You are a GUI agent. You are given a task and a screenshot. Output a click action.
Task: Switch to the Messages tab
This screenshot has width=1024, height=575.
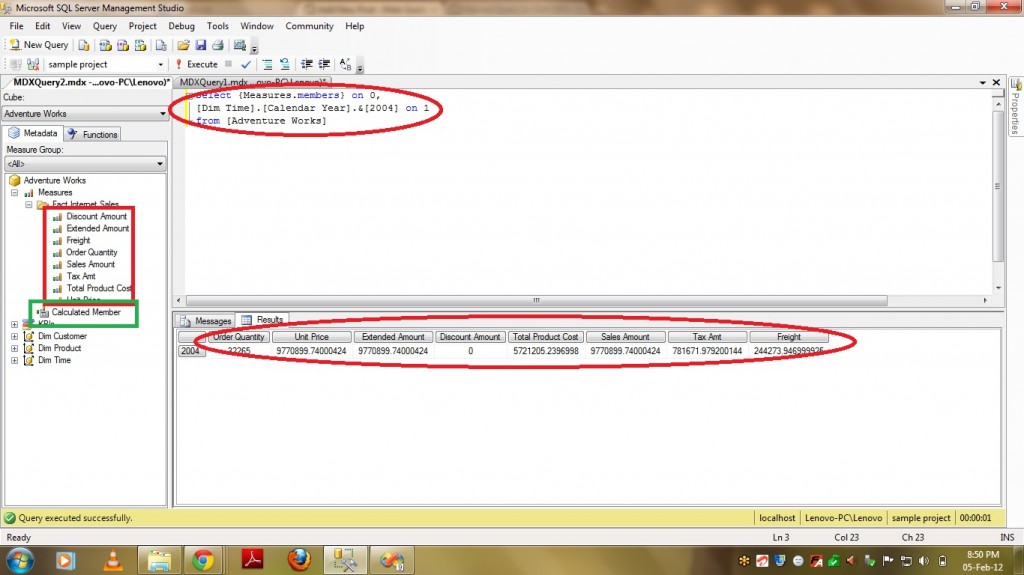pyautogui.click(x=206, y=321)
